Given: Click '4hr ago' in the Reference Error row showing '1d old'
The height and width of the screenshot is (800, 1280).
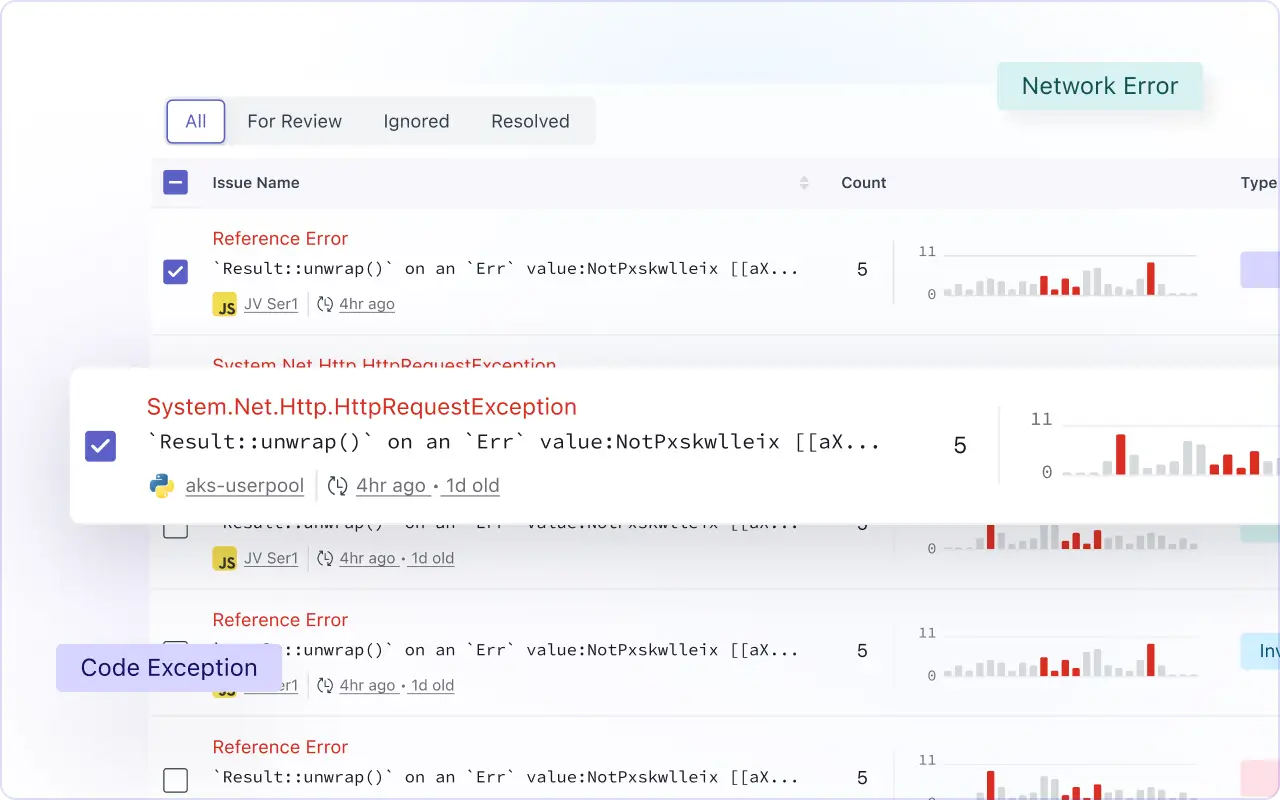Looking at the screenshot, I should 367,685.
